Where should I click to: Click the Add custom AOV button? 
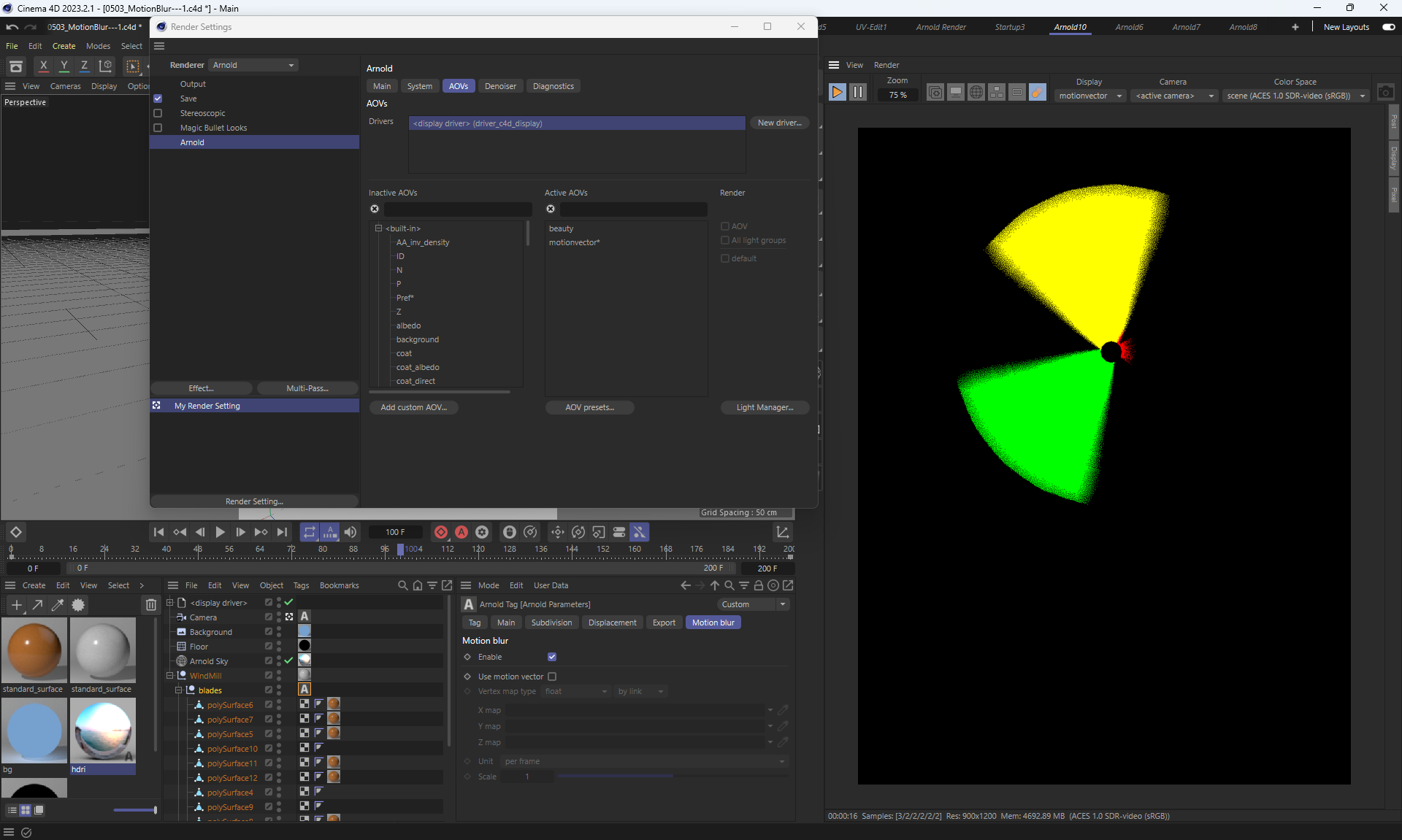tap(413, 407)
